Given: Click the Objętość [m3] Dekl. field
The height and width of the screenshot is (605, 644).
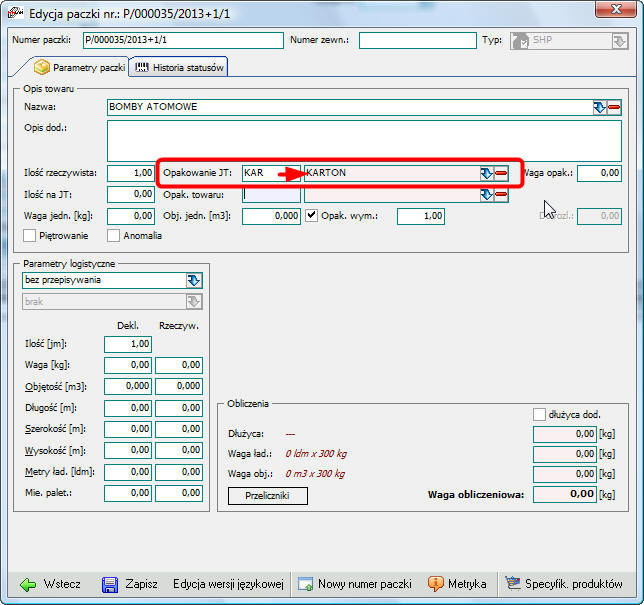Looking at the screenshot, I should (128, 386).
